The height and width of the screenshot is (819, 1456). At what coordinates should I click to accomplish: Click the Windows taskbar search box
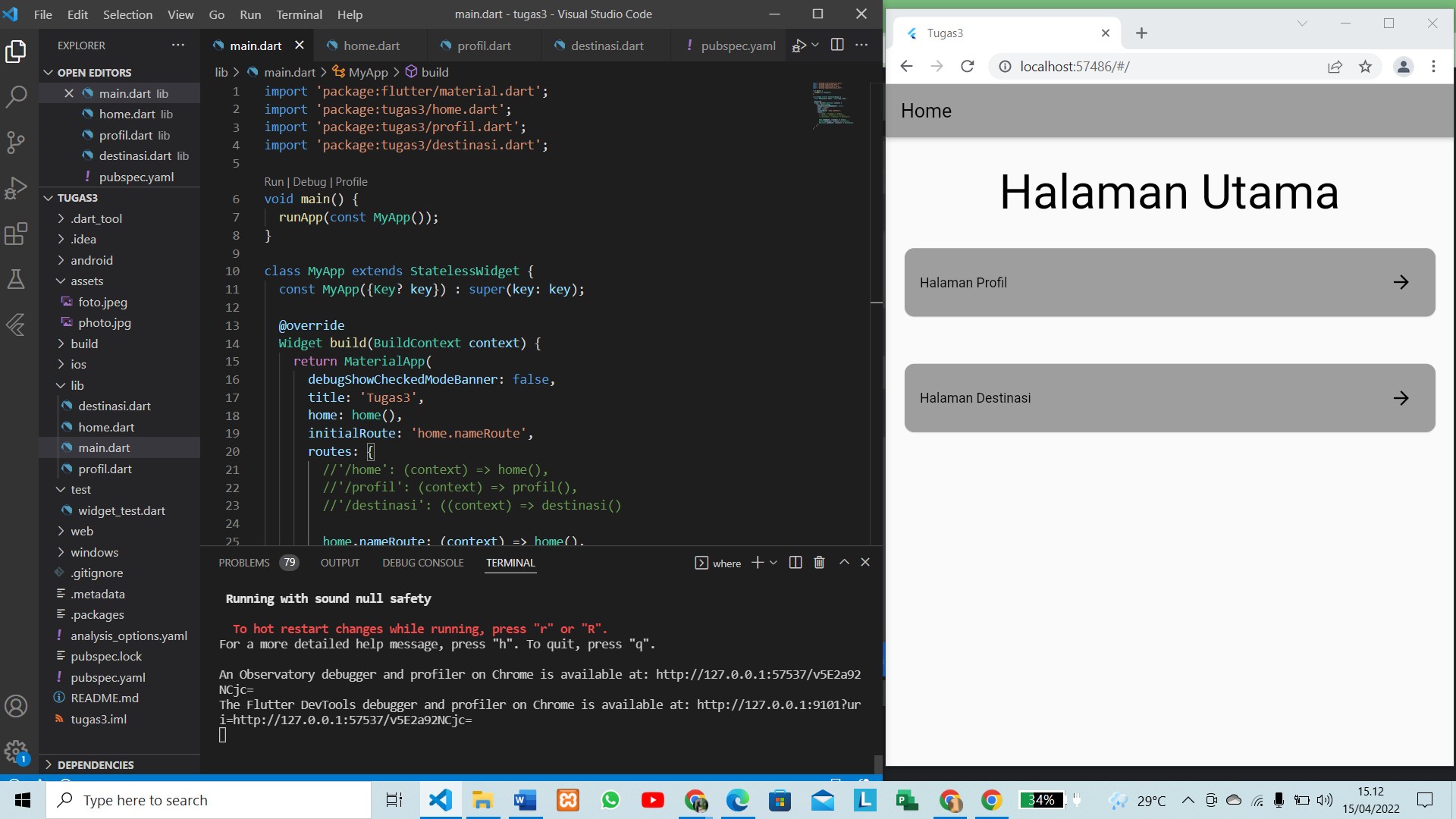pos(209,800)
